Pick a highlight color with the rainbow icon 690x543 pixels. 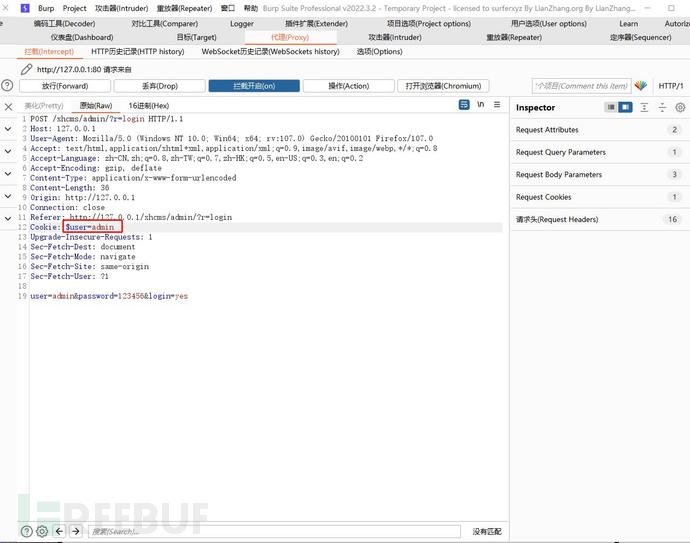[x=641, y=86]
